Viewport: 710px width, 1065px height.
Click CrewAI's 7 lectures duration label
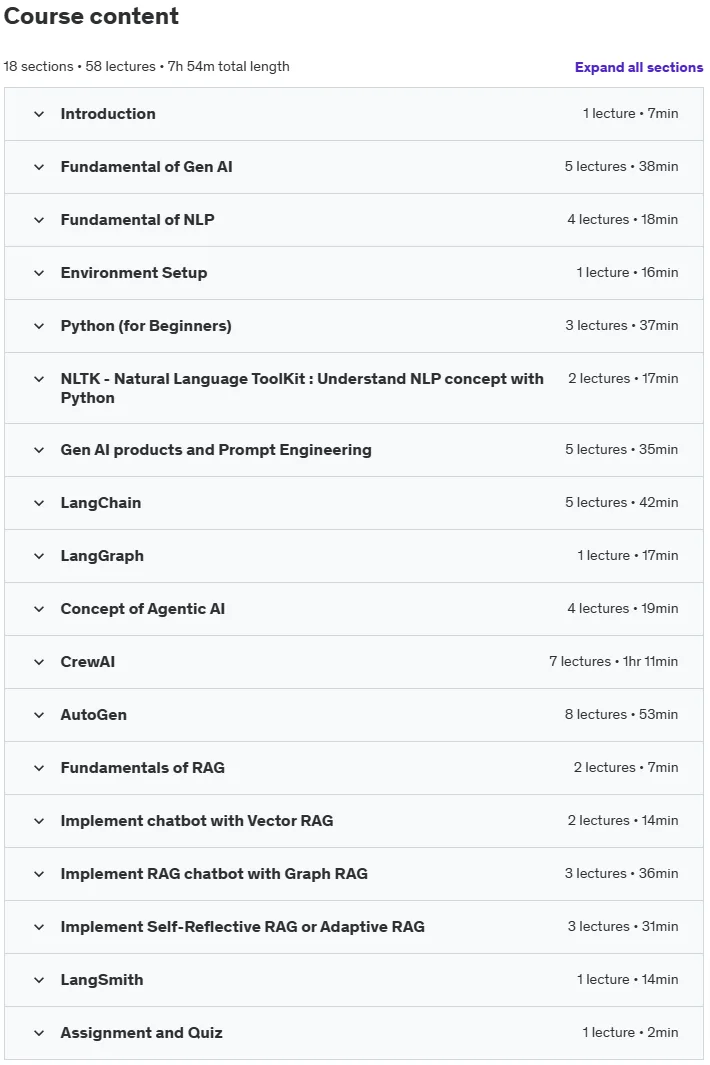click(x=614, y=662)
